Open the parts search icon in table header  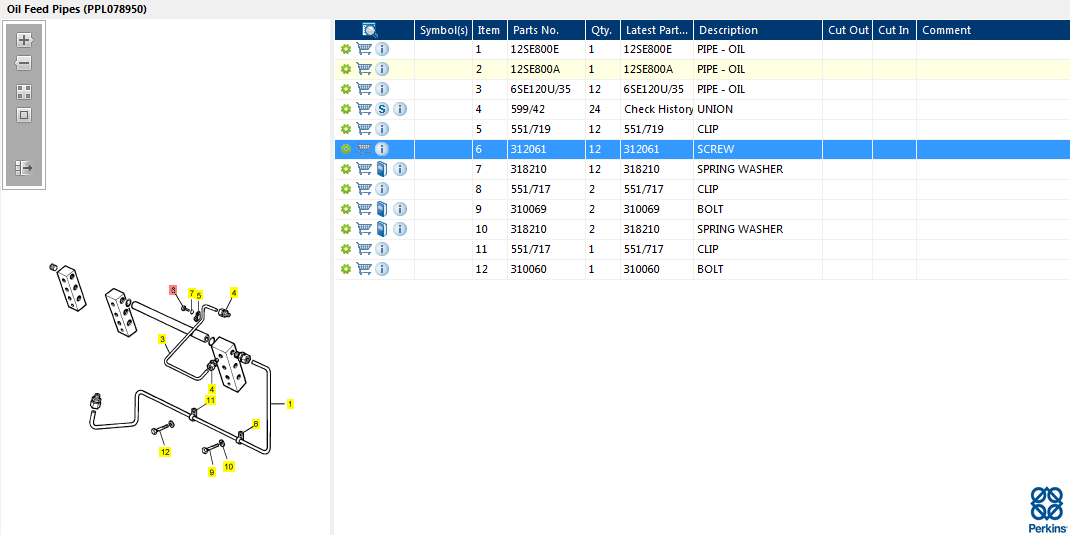pyautogui.click(x=370, y=30)
